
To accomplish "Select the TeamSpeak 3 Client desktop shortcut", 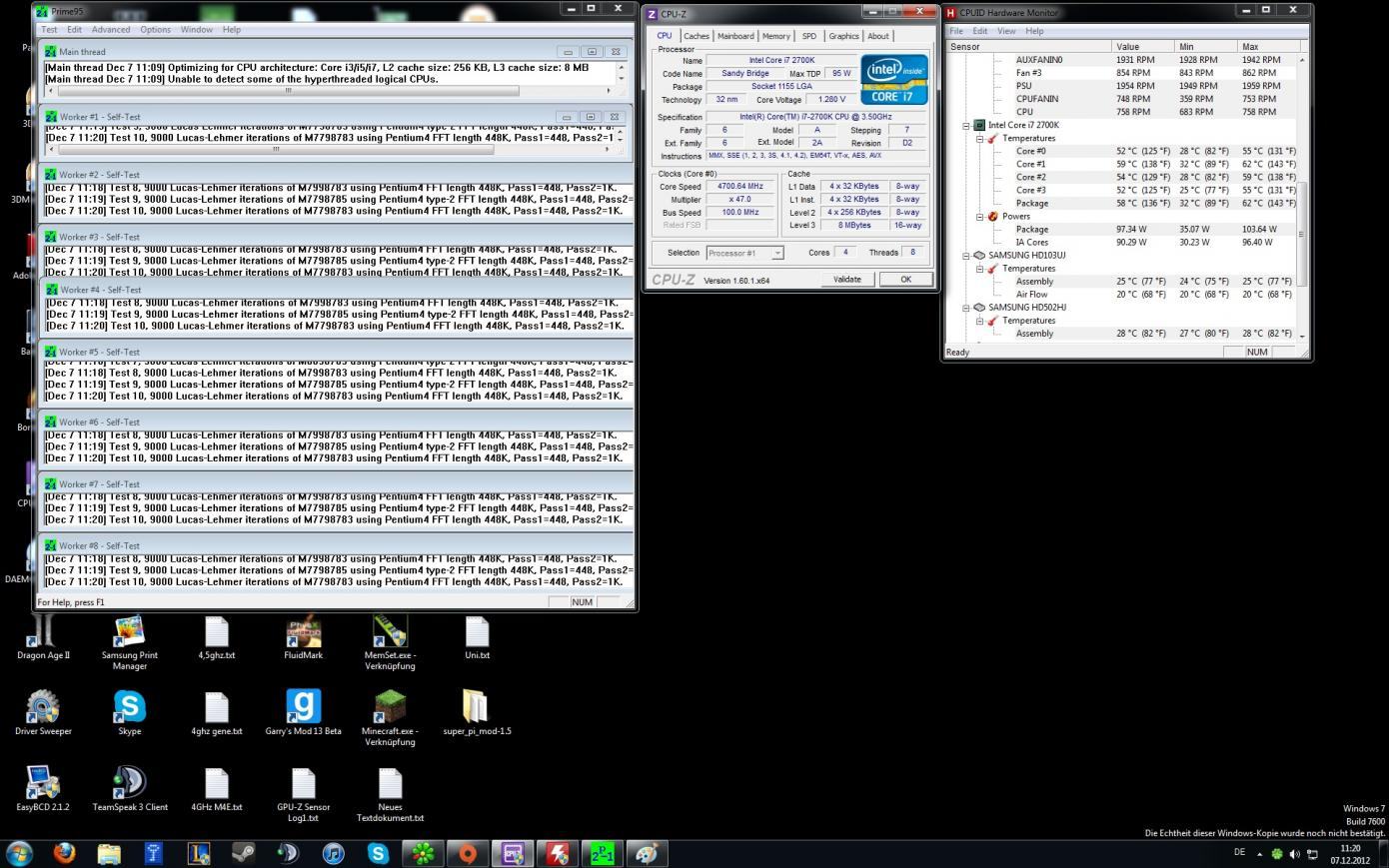I will tap(130, 789).
